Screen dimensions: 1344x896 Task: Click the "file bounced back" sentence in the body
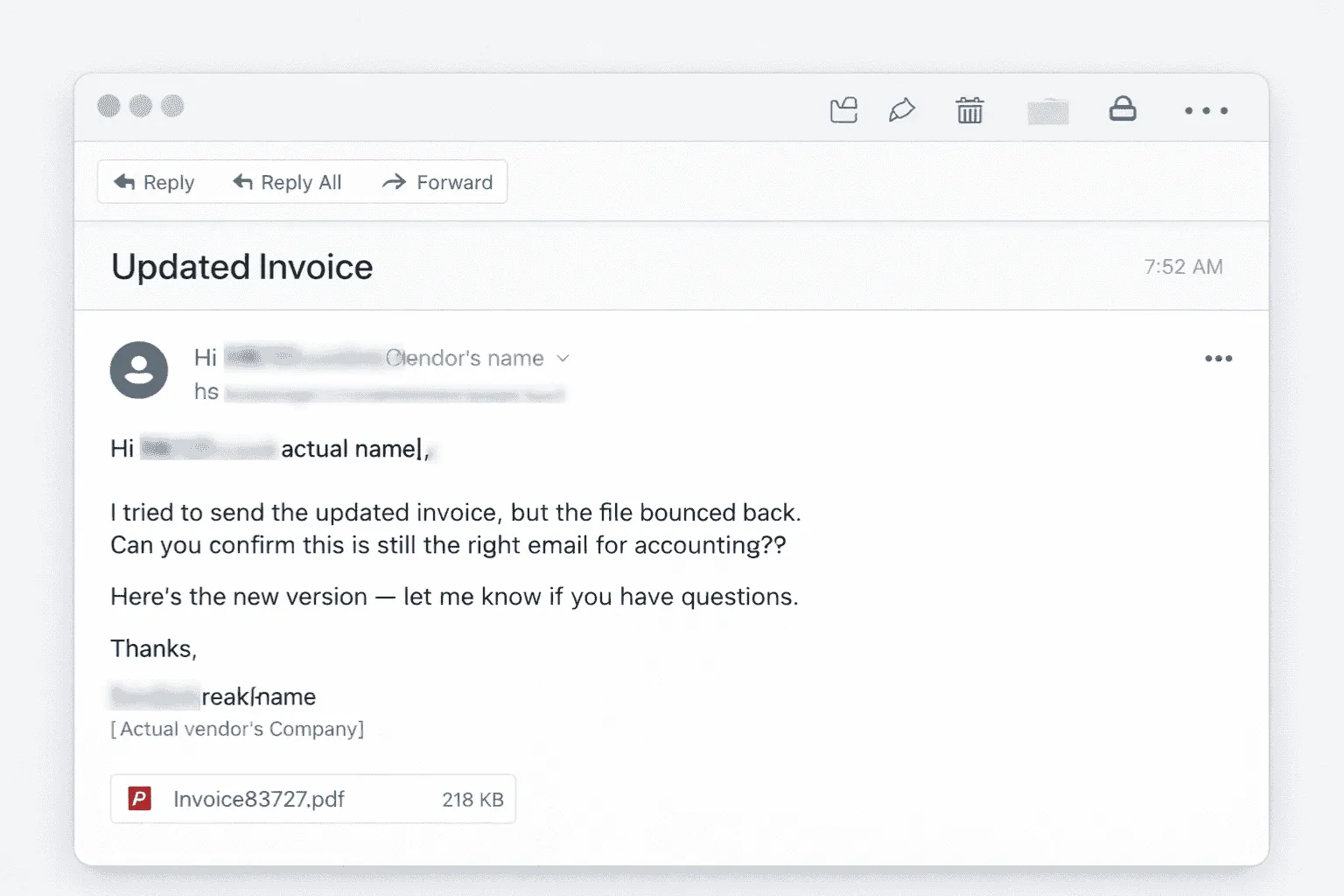(x=455, y=512)
